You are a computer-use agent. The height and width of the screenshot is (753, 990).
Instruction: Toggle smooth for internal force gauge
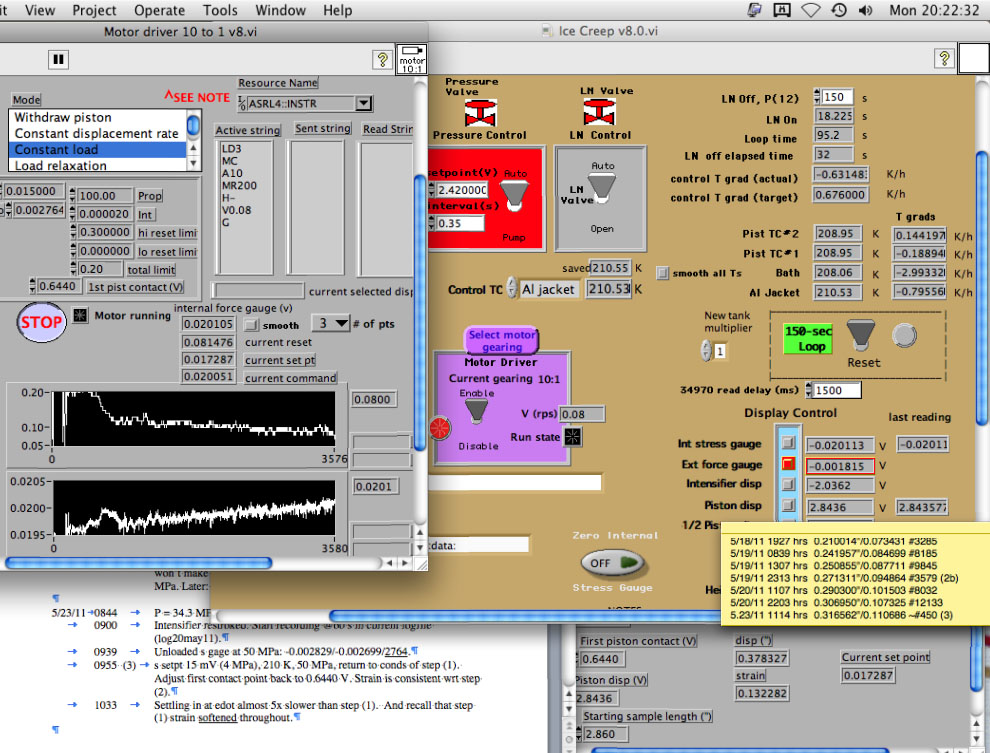(x=252, y=325)
